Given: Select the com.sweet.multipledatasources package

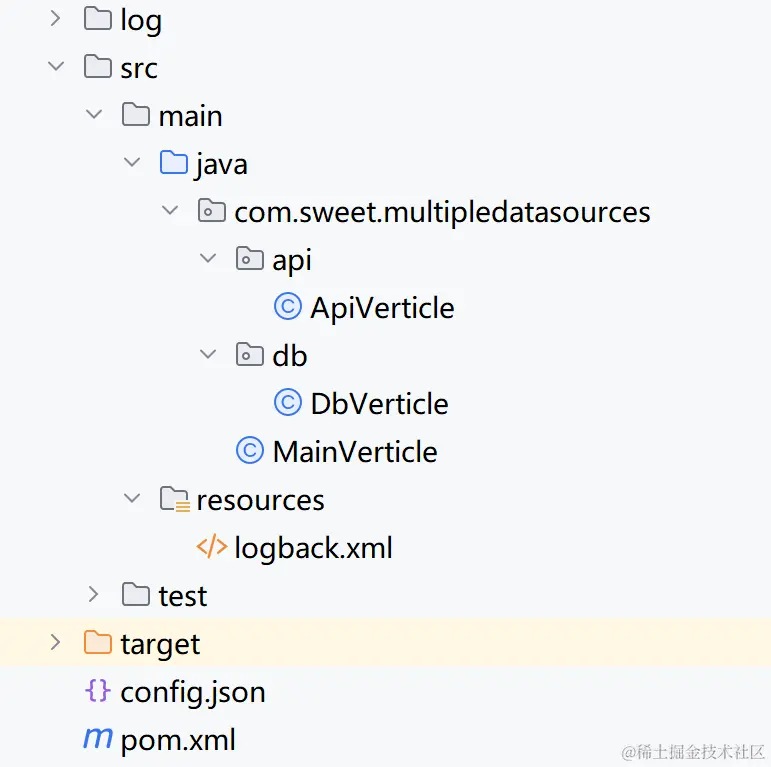Looking at the screenshot, I should [x=442, y=211].
